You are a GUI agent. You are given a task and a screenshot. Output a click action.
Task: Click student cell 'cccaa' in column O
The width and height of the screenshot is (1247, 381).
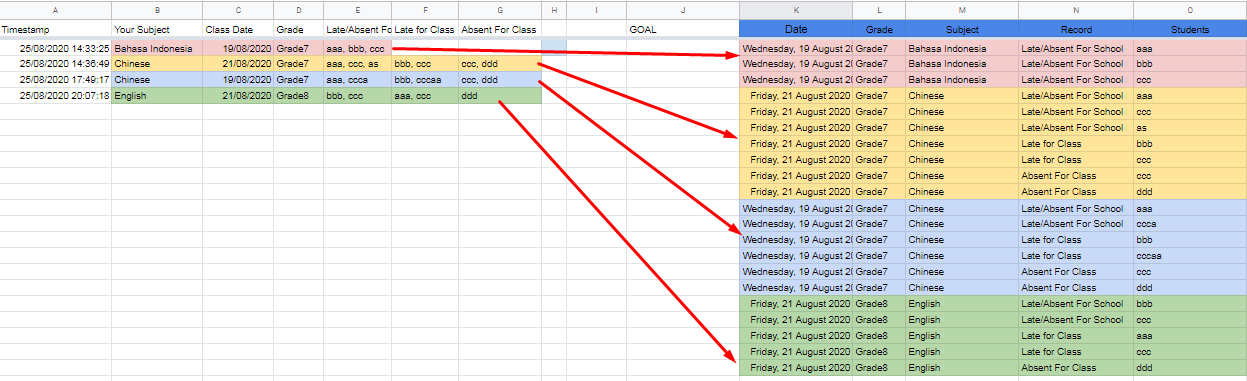[1190, 256]
